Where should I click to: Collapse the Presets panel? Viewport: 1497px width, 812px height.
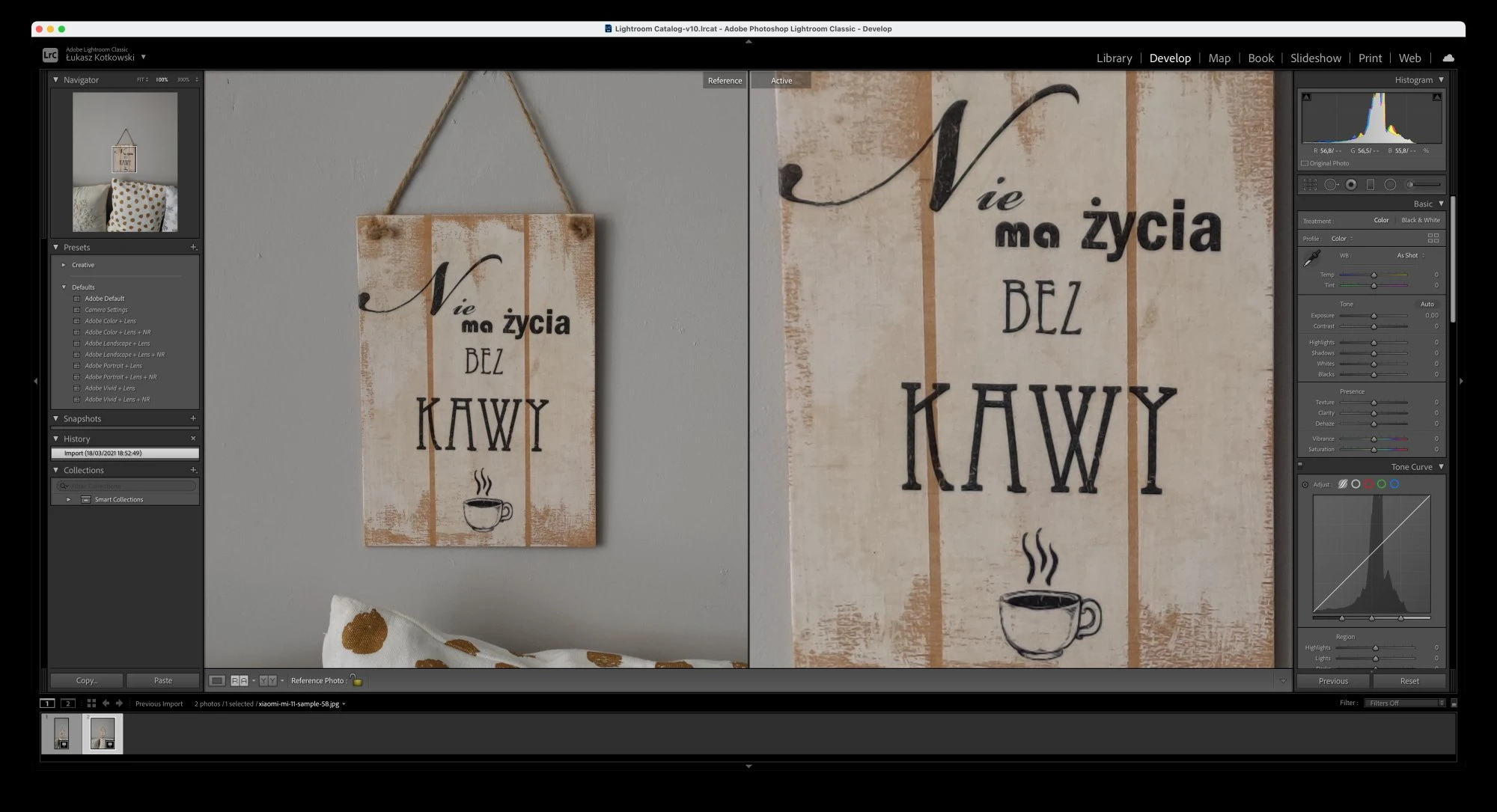(55, 247)
